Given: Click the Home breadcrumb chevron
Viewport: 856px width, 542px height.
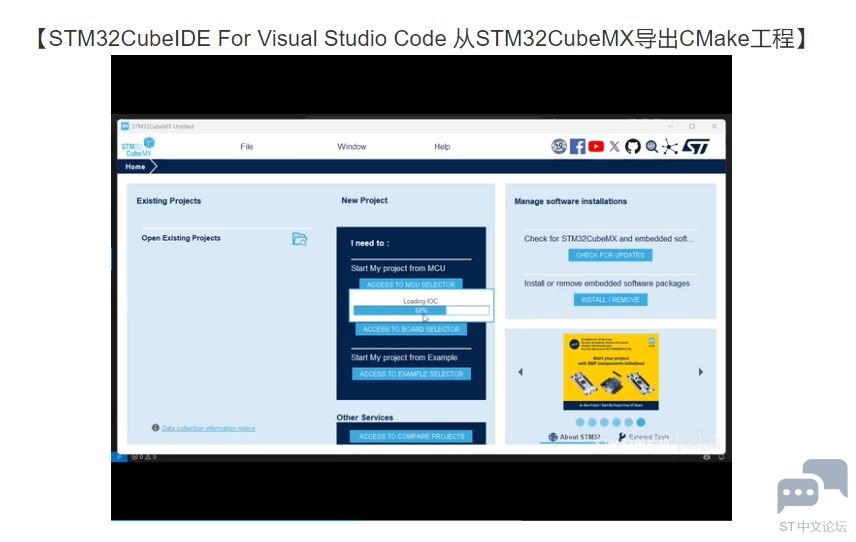Looking at the screenshot, I should pos(153,166).
